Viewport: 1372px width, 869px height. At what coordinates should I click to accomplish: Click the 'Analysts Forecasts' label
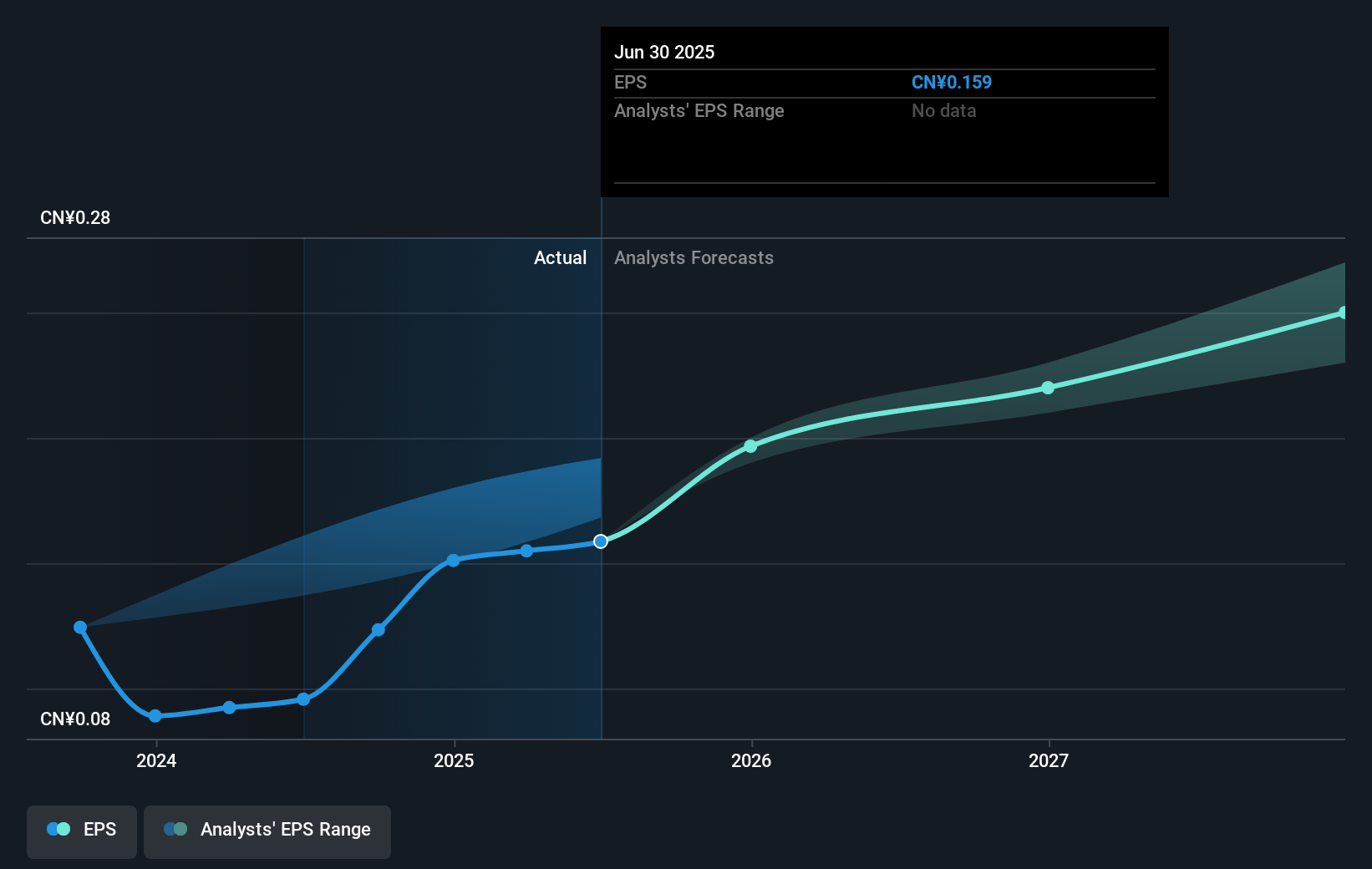[x=694, y=258]
